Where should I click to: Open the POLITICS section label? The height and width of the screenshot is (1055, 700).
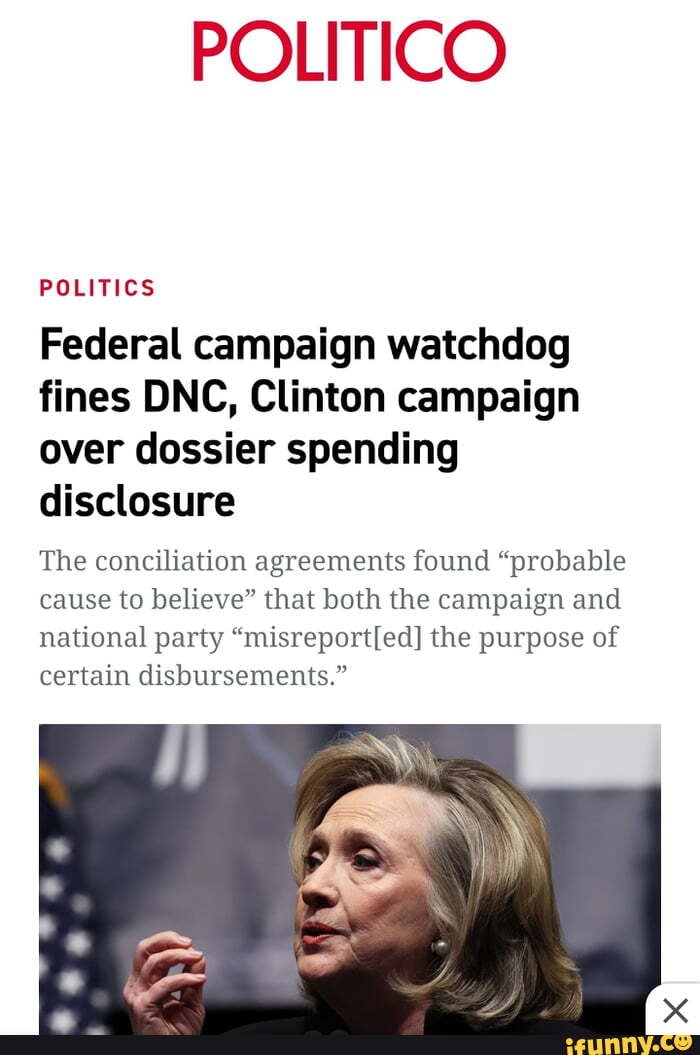98,288
